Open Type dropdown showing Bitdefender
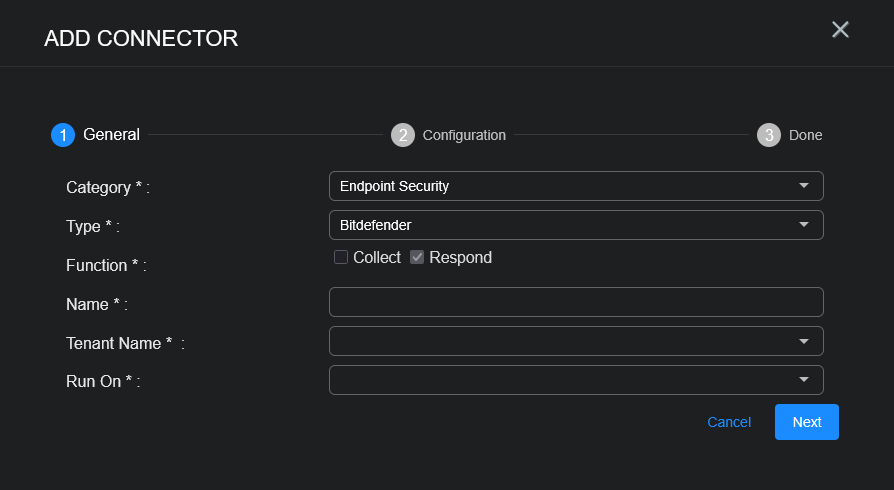 coord(560,225)
